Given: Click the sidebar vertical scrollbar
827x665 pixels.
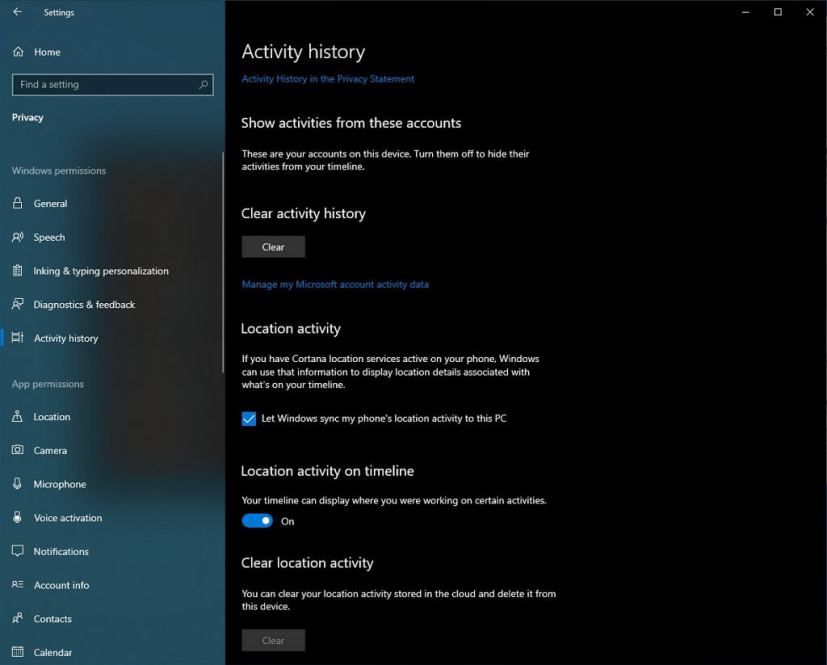Looking at the screenshot, I should tap(223, 263).
